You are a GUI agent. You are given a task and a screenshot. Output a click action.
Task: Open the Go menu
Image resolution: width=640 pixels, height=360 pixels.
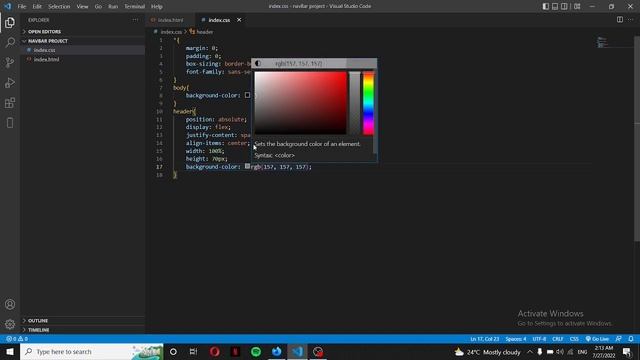98,7
